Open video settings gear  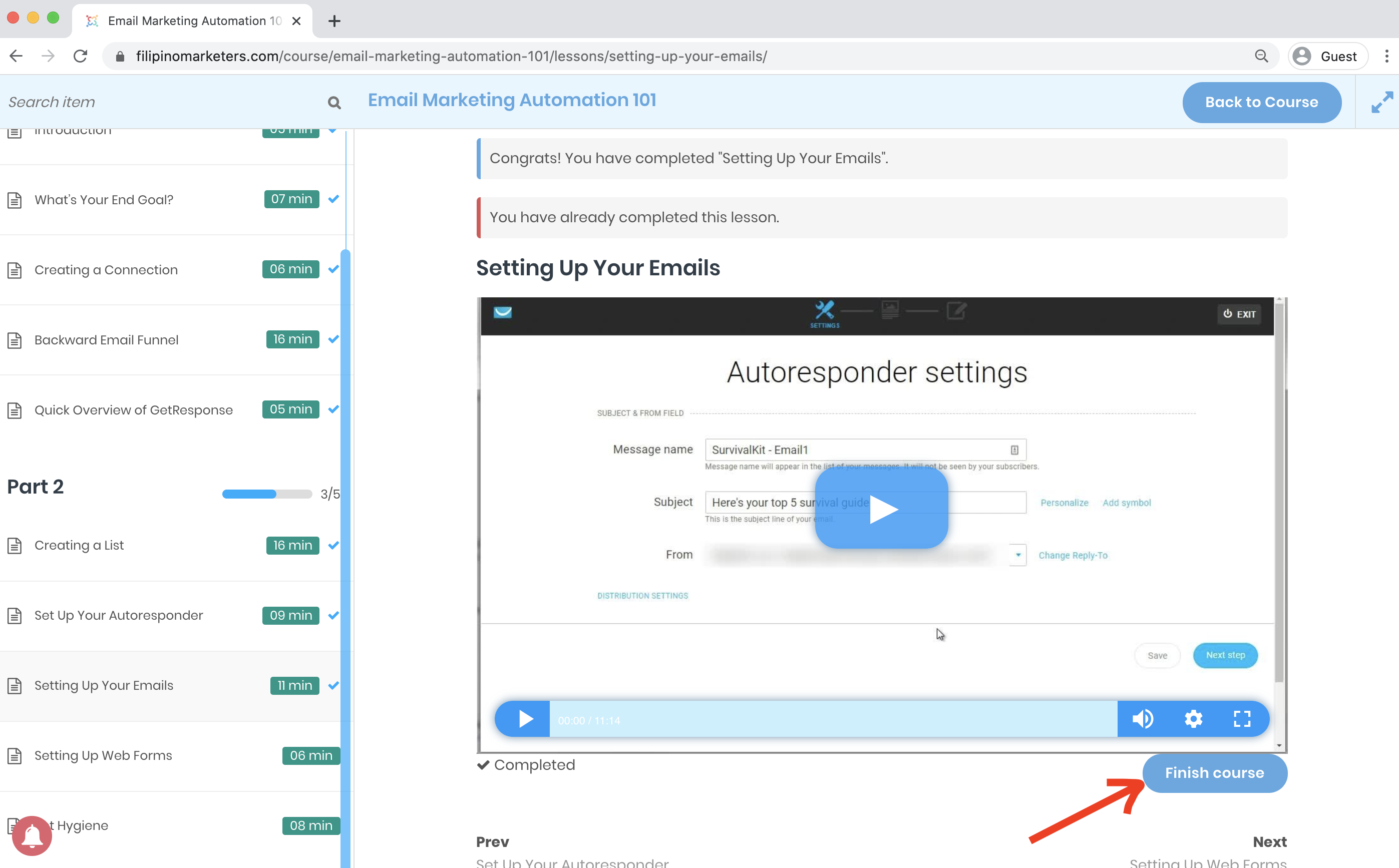tap(1193, 719)
